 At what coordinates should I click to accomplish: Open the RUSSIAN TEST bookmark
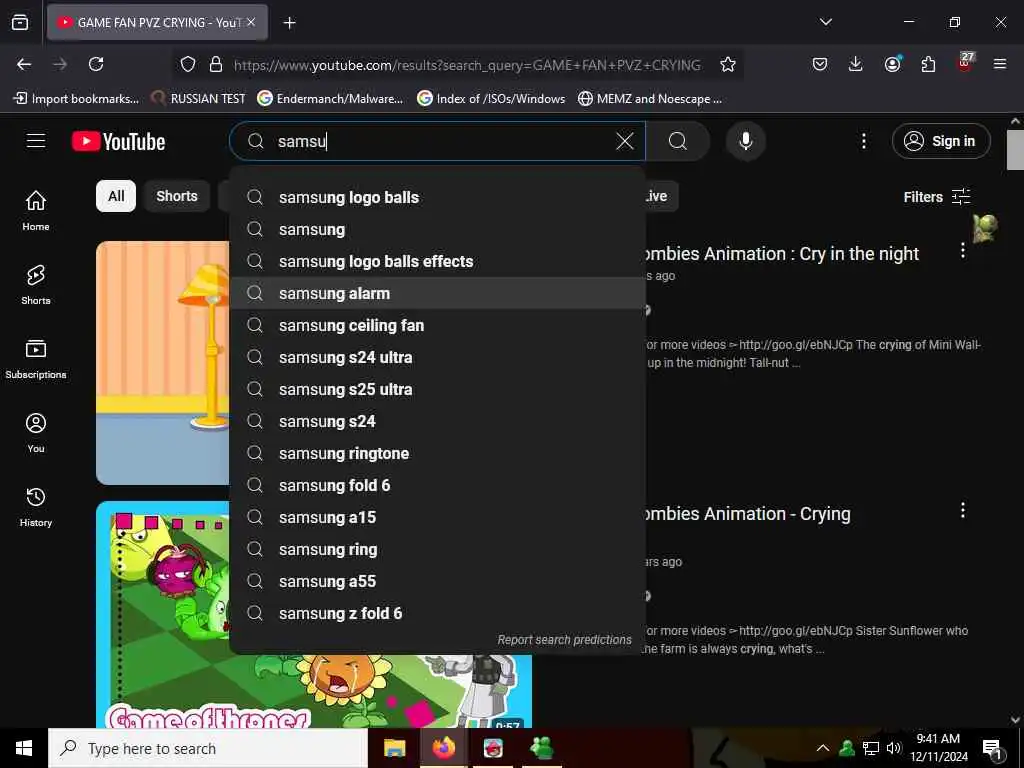click(x=198, y=99)
